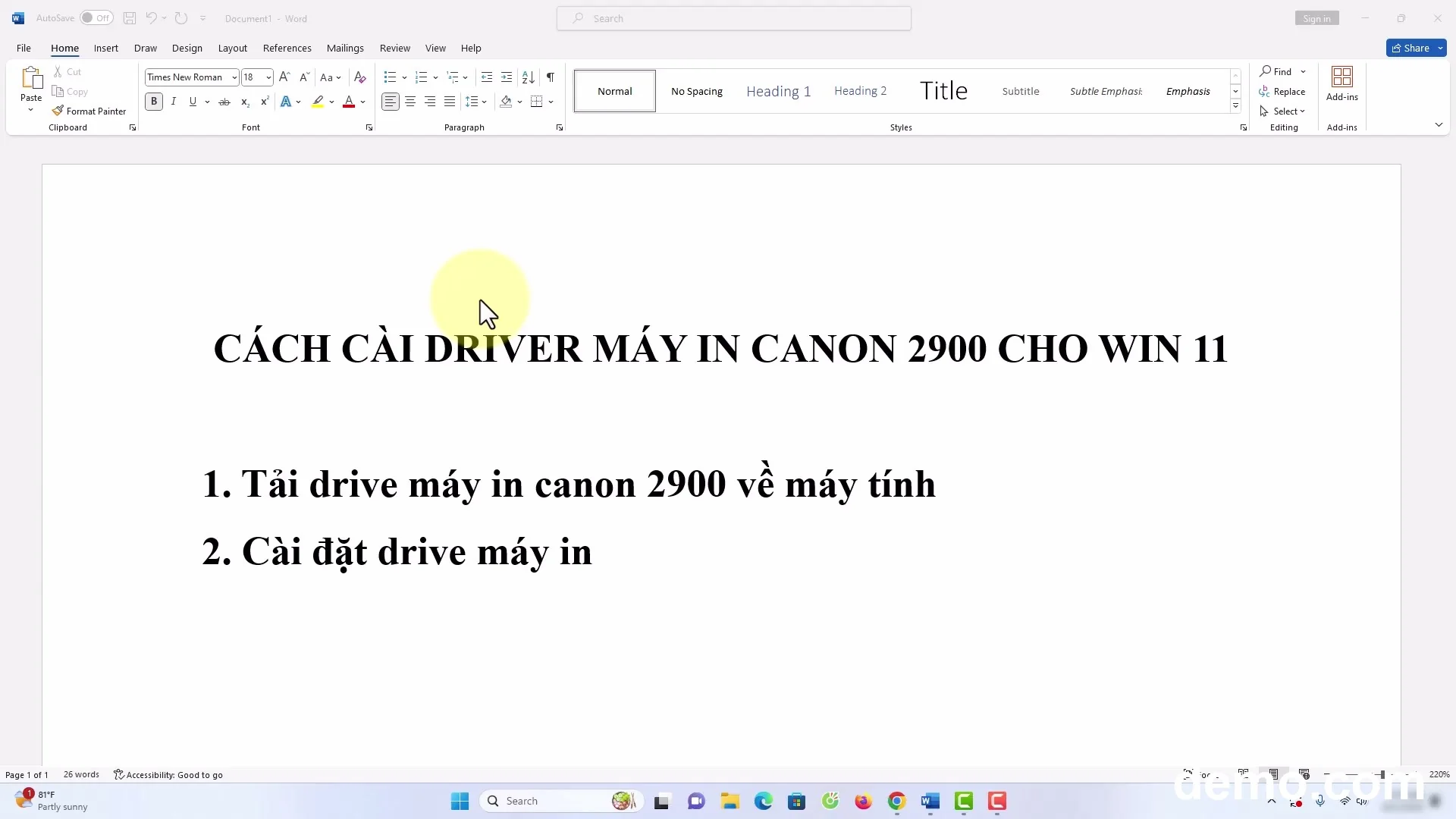Apply numbered list formatting

click(x=422, y=77)
